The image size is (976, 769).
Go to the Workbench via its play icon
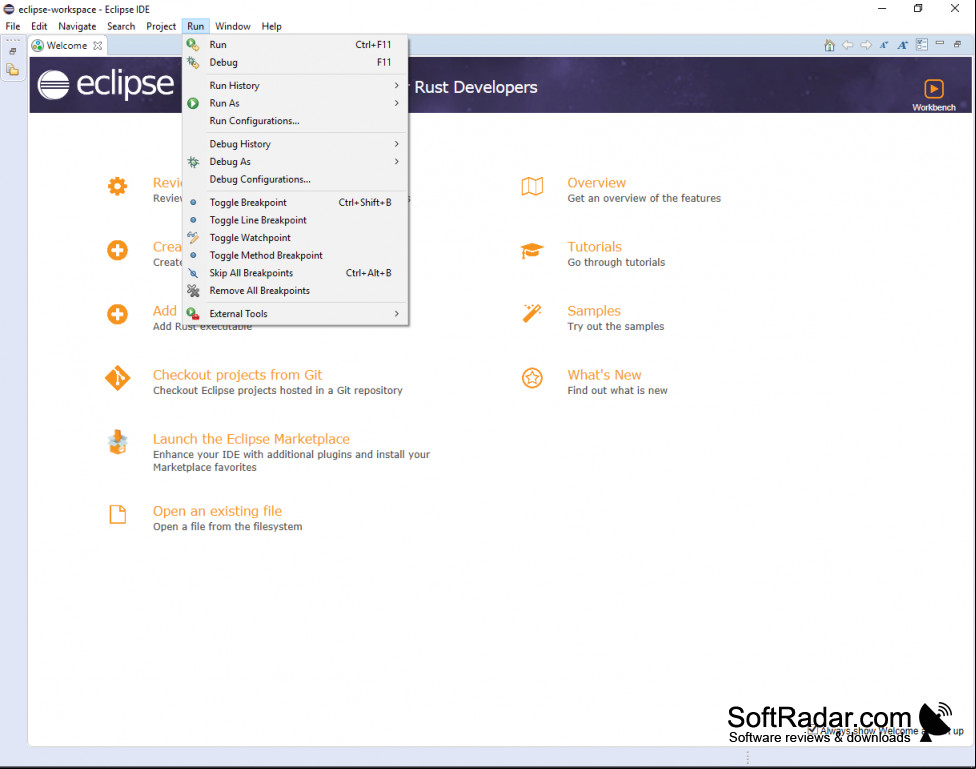(934, 89)
